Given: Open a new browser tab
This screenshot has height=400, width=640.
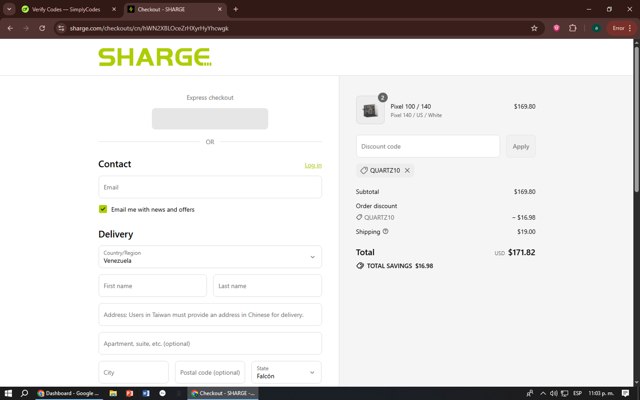Looking at the screenshot, I should tap(236, 9).
